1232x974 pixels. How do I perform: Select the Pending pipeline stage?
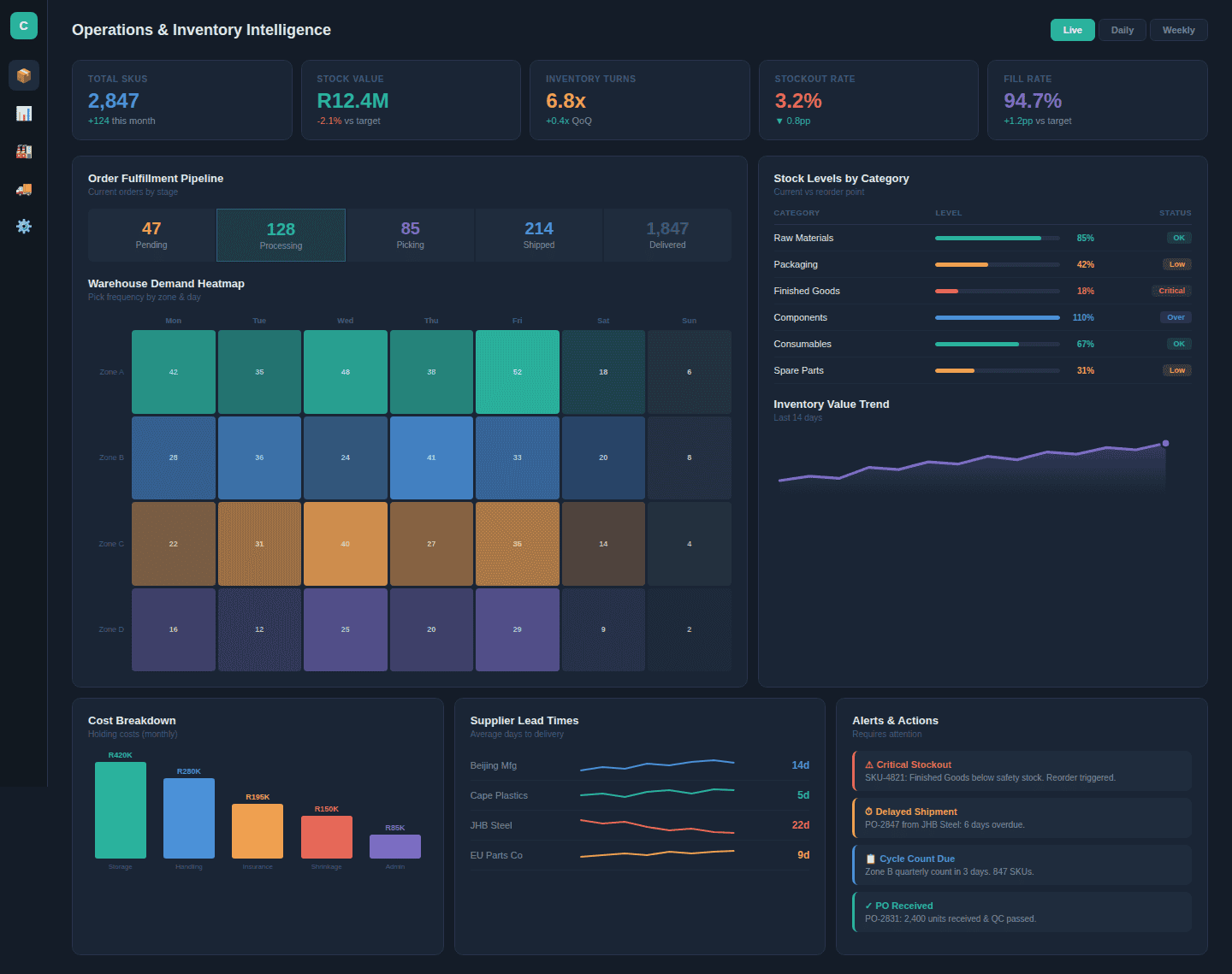[151, 235]
